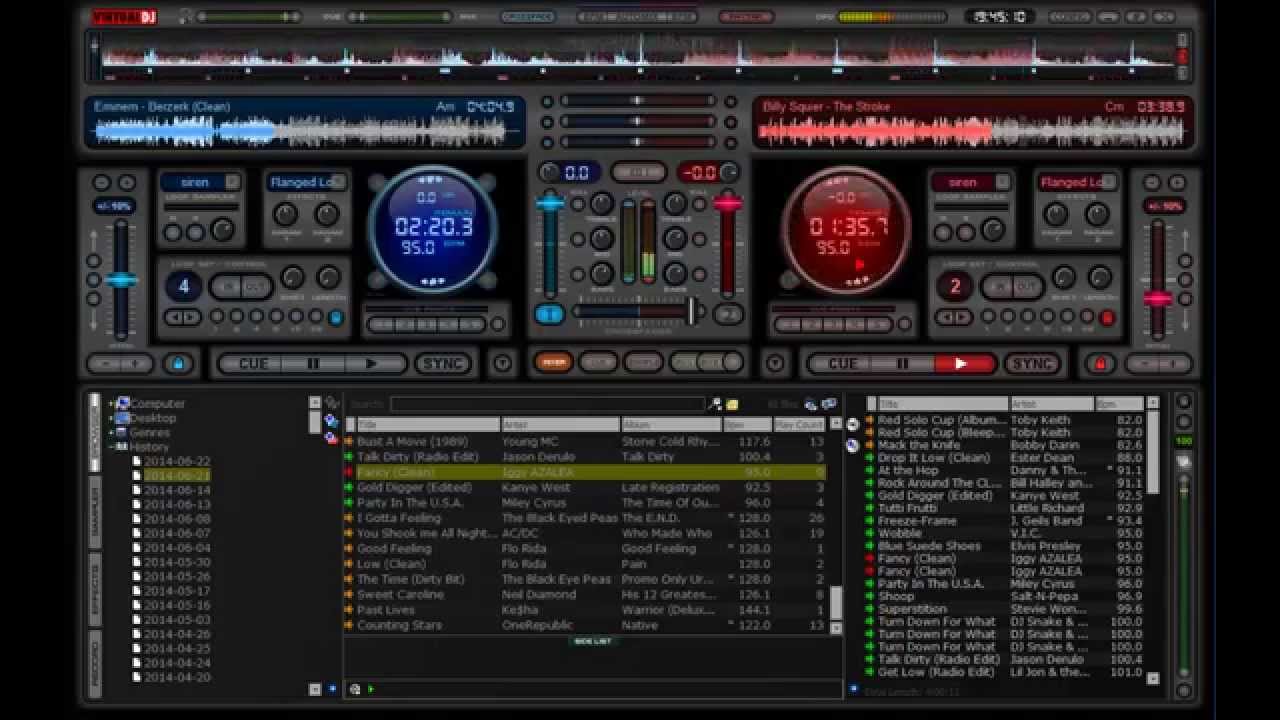Viewport: 1280px width, 720px height.
Task: Click the left deck loop length 4 display
Action: coord(184,286)
